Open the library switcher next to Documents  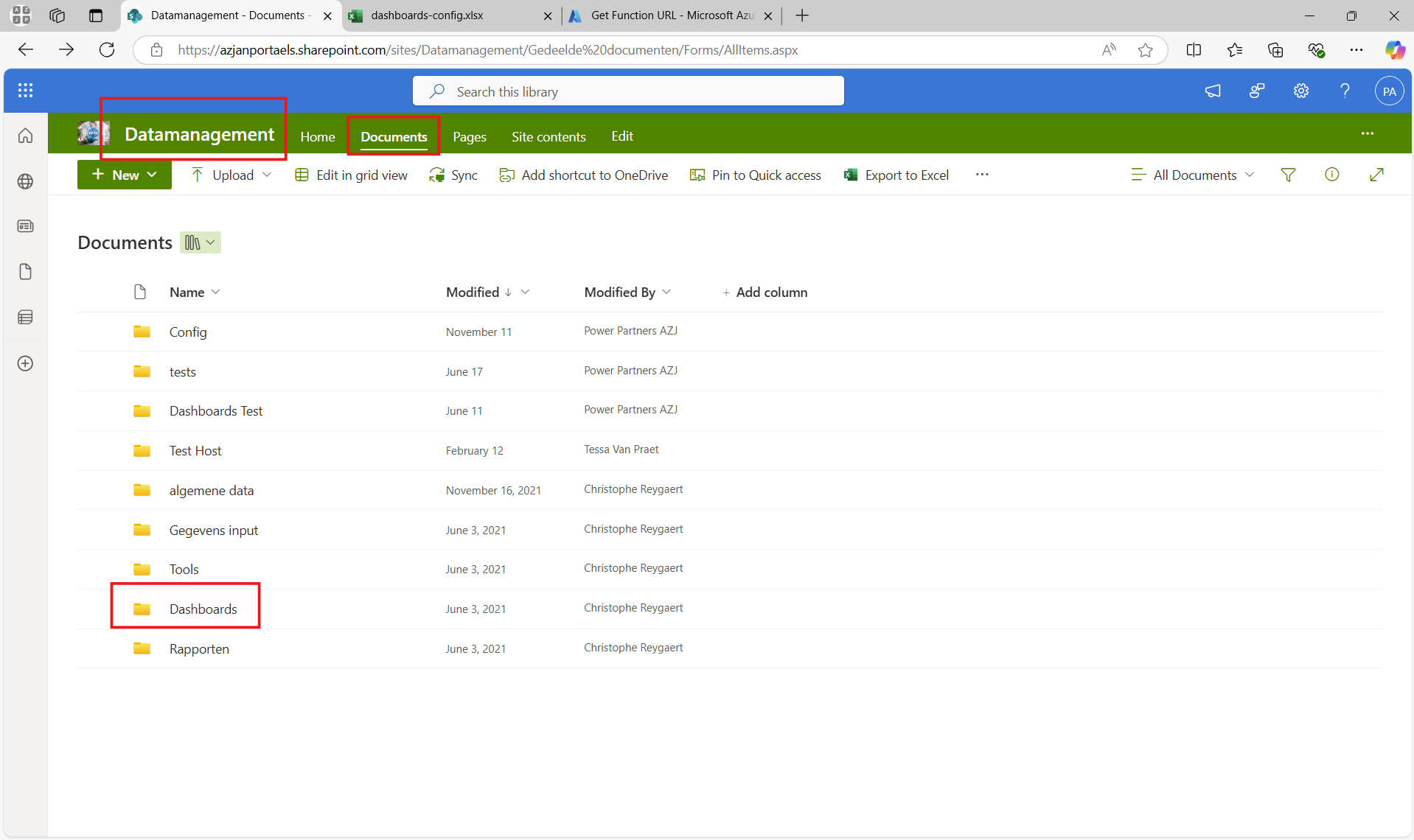click(201, 242)
